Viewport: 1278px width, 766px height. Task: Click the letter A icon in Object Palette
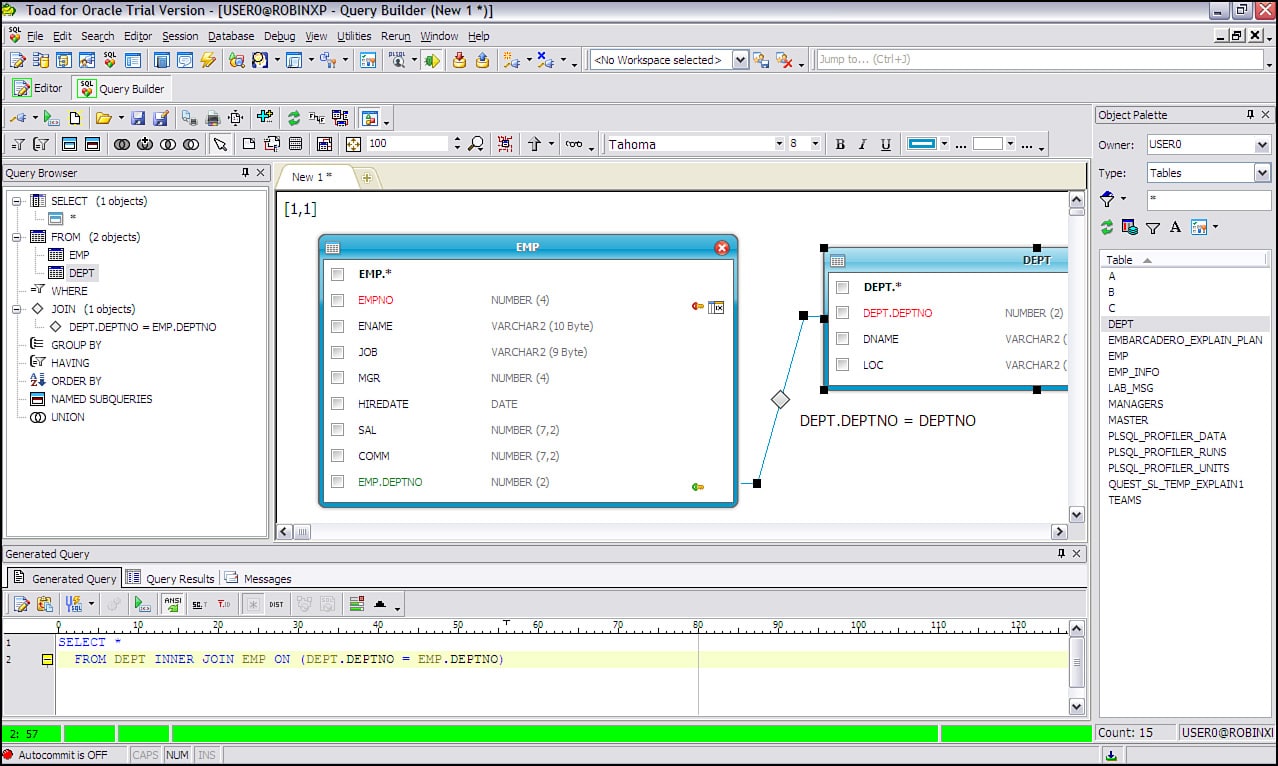click(x=1175, y=227)
